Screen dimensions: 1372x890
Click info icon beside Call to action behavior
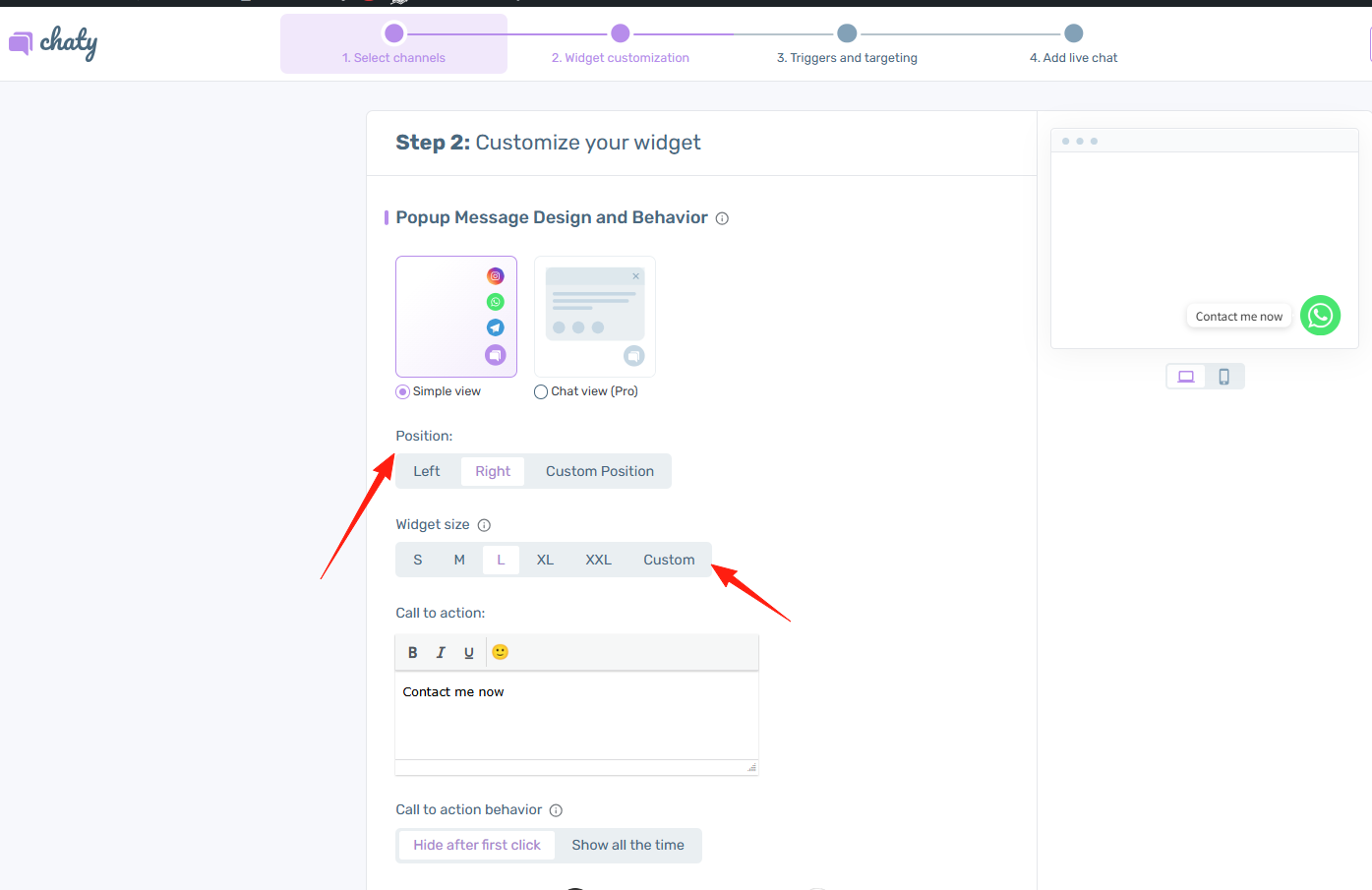556,810
